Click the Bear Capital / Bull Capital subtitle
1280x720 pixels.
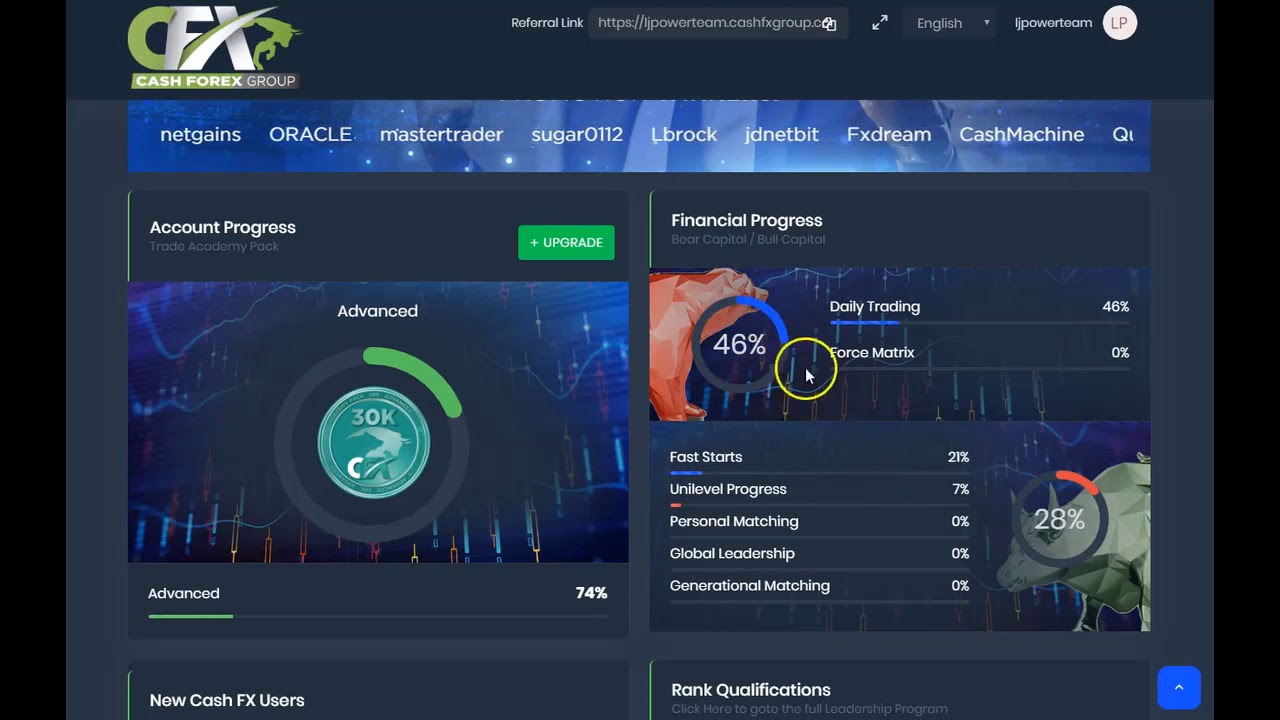coord(748,239)
